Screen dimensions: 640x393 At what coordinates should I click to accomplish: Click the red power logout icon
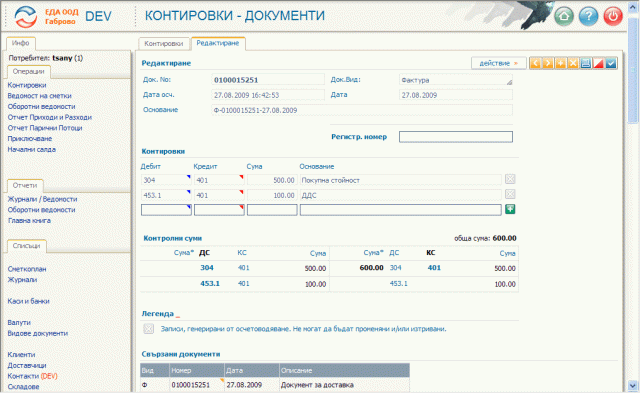(613, 16)
